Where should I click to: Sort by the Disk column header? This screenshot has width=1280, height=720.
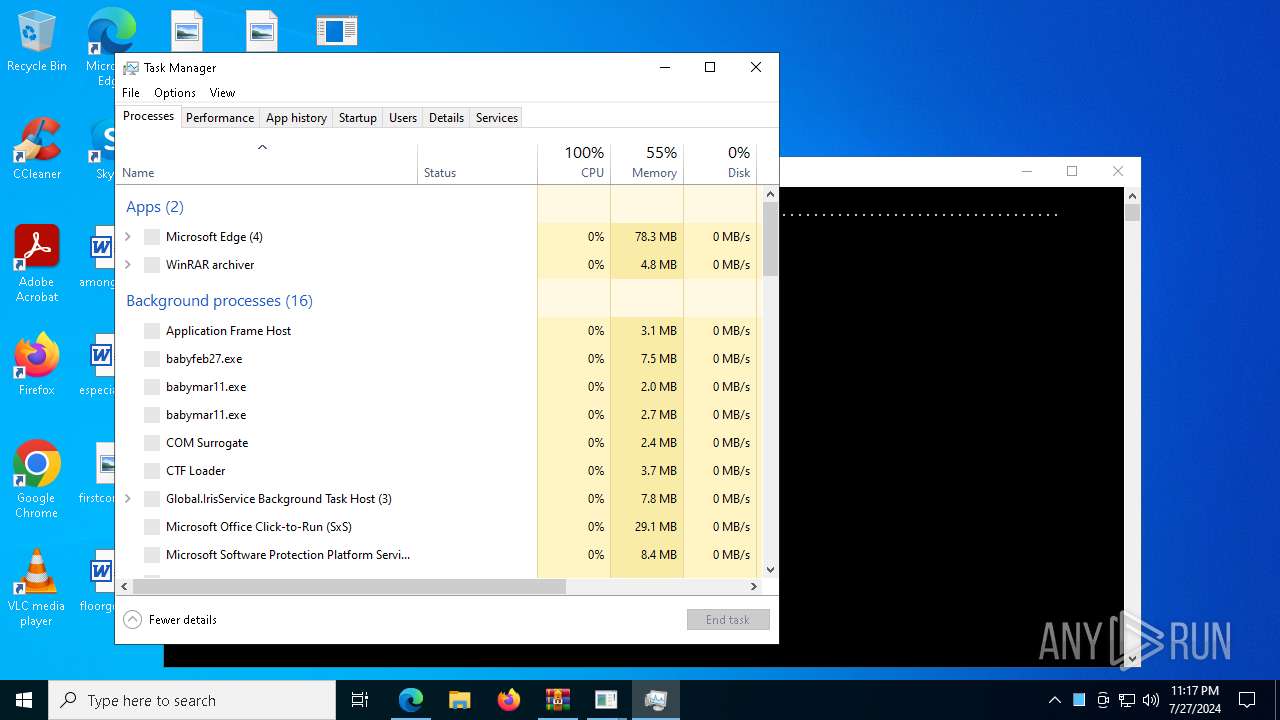pos(720,163)
